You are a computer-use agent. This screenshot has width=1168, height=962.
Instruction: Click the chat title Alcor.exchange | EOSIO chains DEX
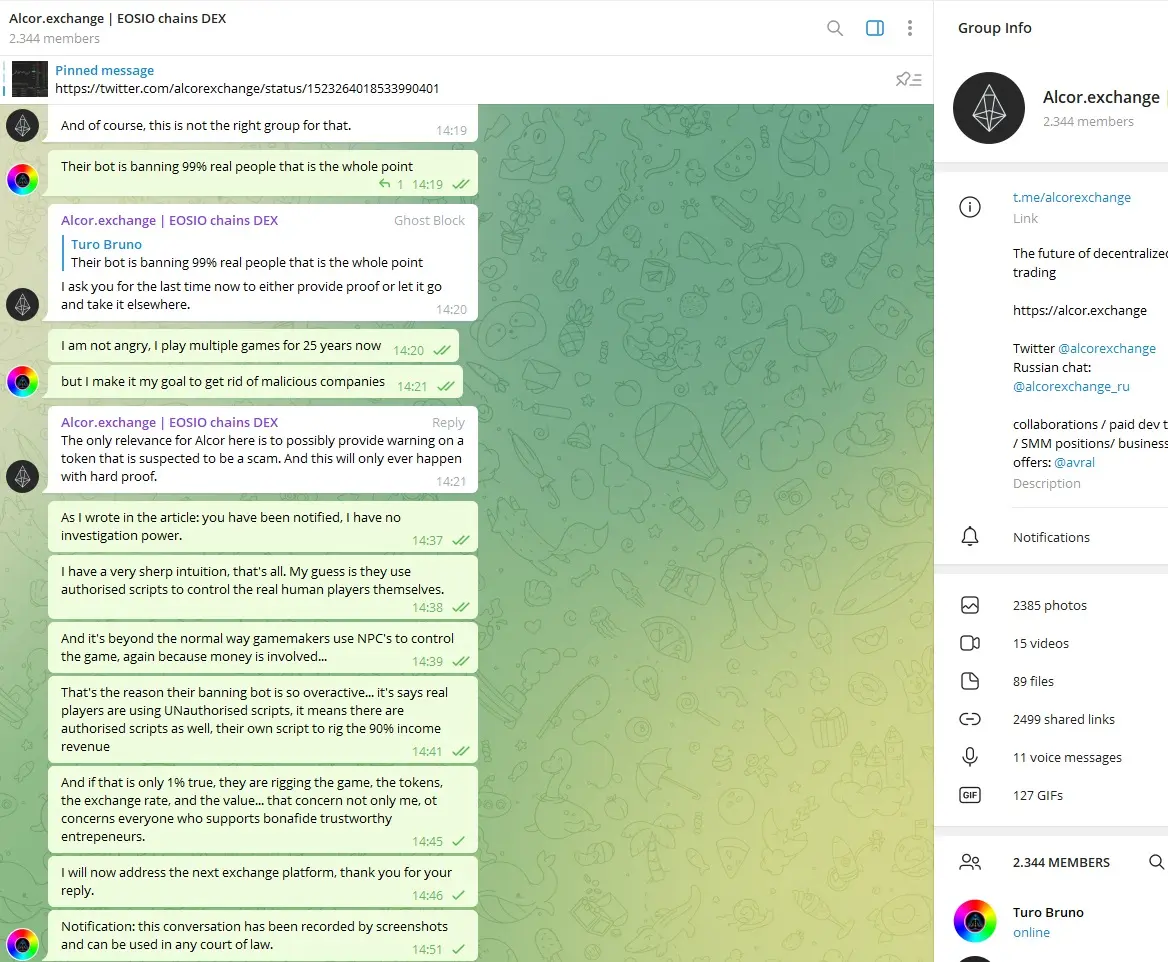(x=118, y=19)
